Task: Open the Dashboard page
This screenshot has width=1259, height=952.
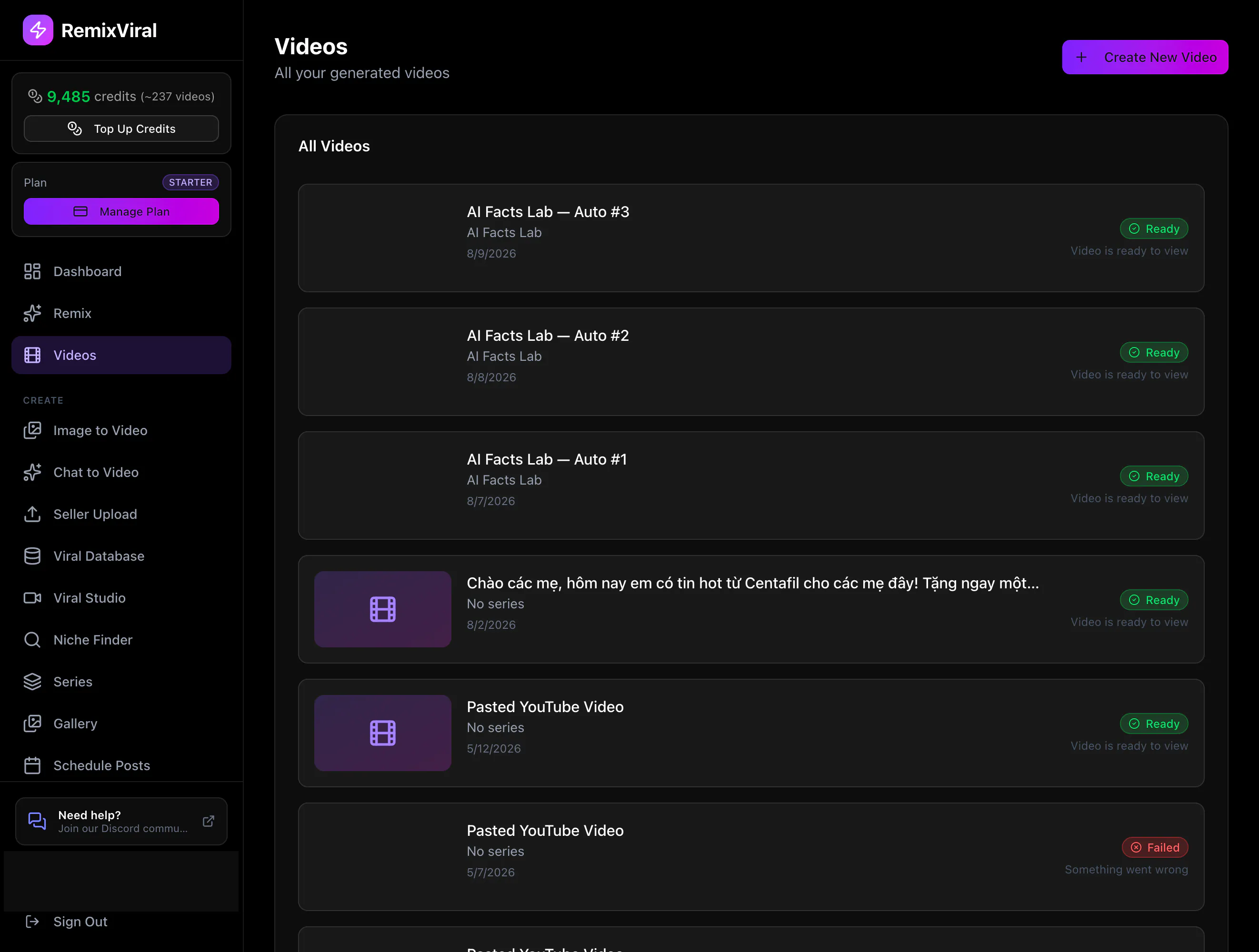Action: click(121, 271)
